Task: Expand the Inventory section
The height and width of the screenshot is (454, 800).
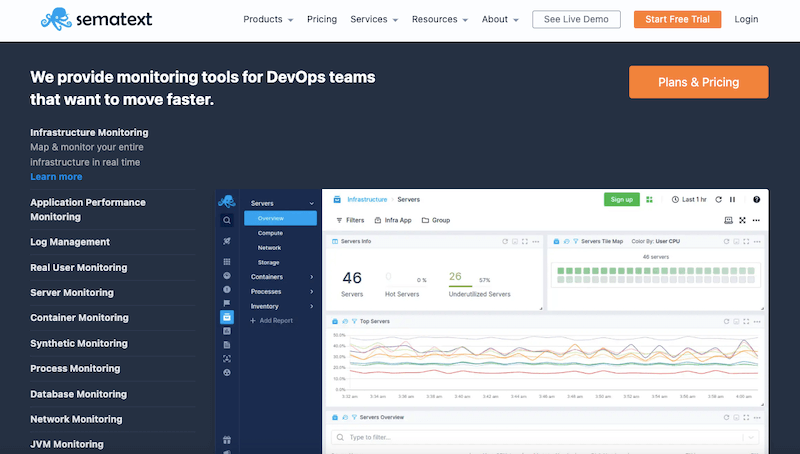Action: tap(312, 307)
